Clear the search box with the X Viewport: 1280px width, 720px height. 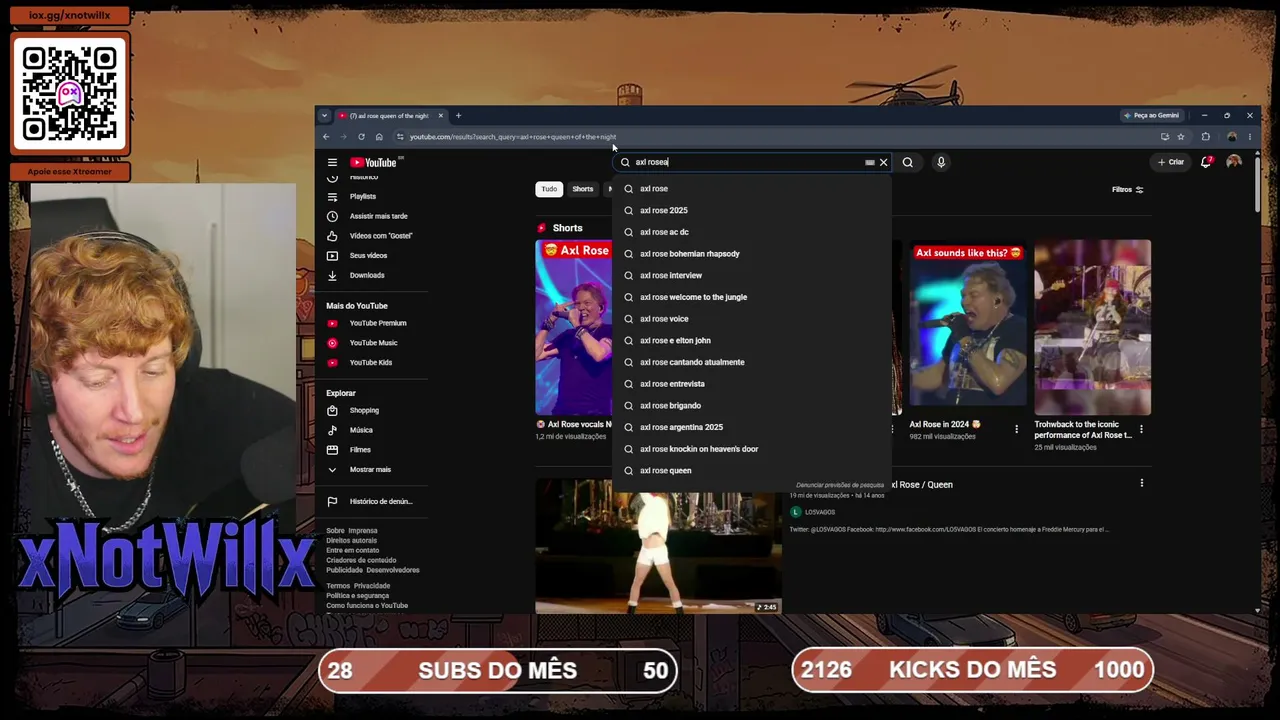tap(883, 162)
